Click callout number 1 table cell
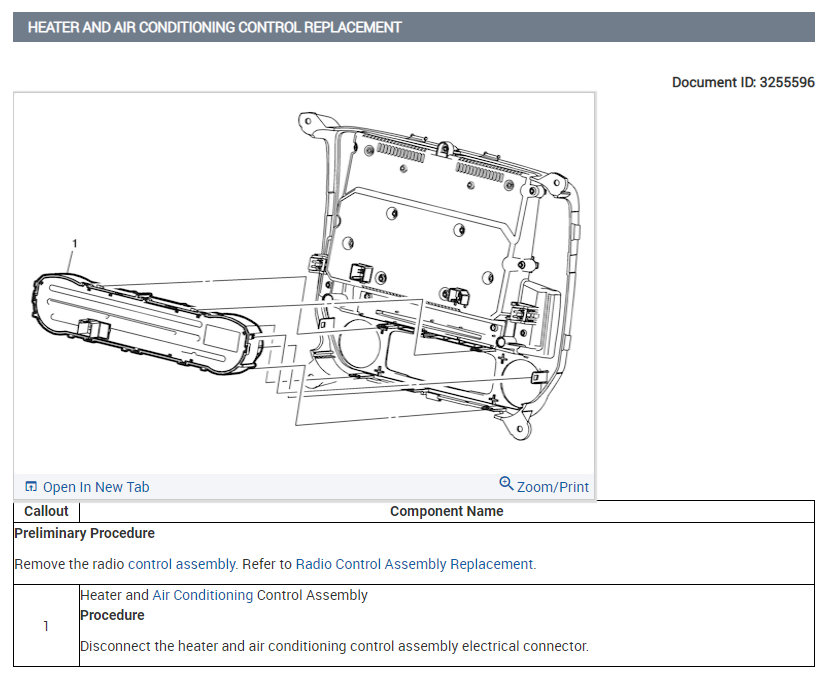The height and width of the screenshot is (695, 840). pyautogui.click(x=46, y=625)
